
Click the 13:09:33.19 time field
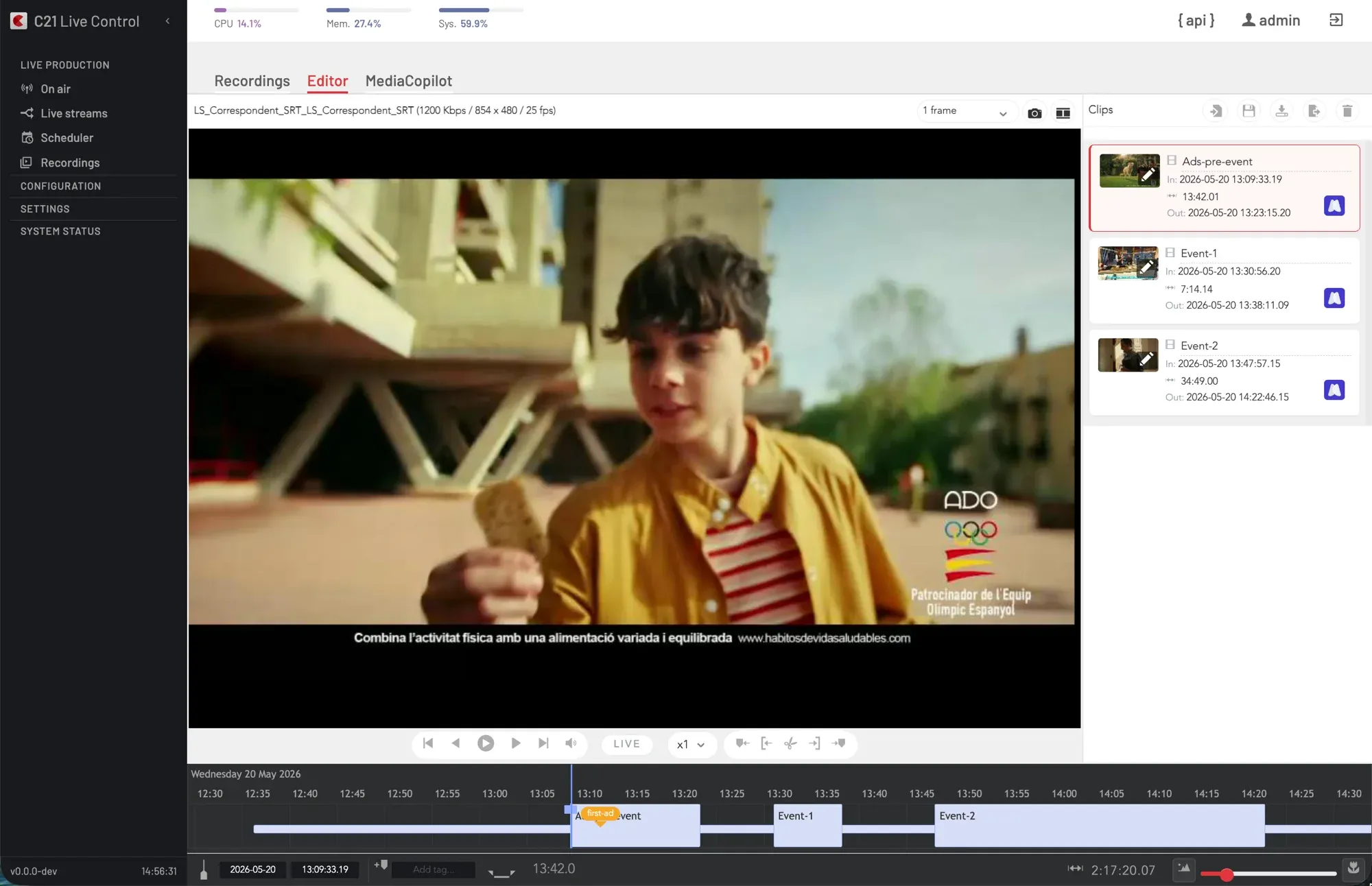pos(325,870)
